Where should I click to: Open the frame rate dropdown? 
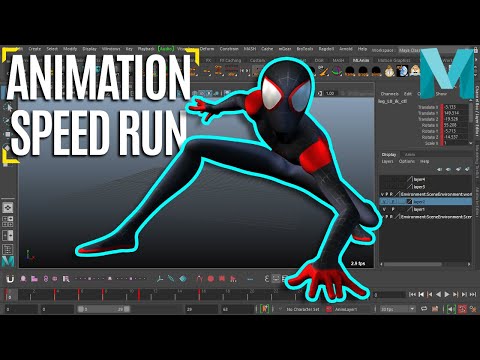[398, 309]
